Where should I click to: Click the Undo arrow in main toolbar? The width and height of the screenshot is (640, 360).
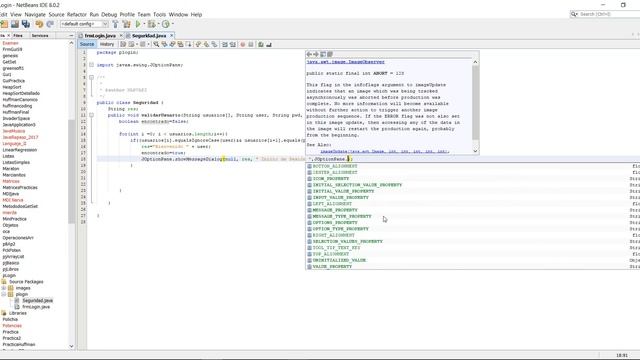39,24
